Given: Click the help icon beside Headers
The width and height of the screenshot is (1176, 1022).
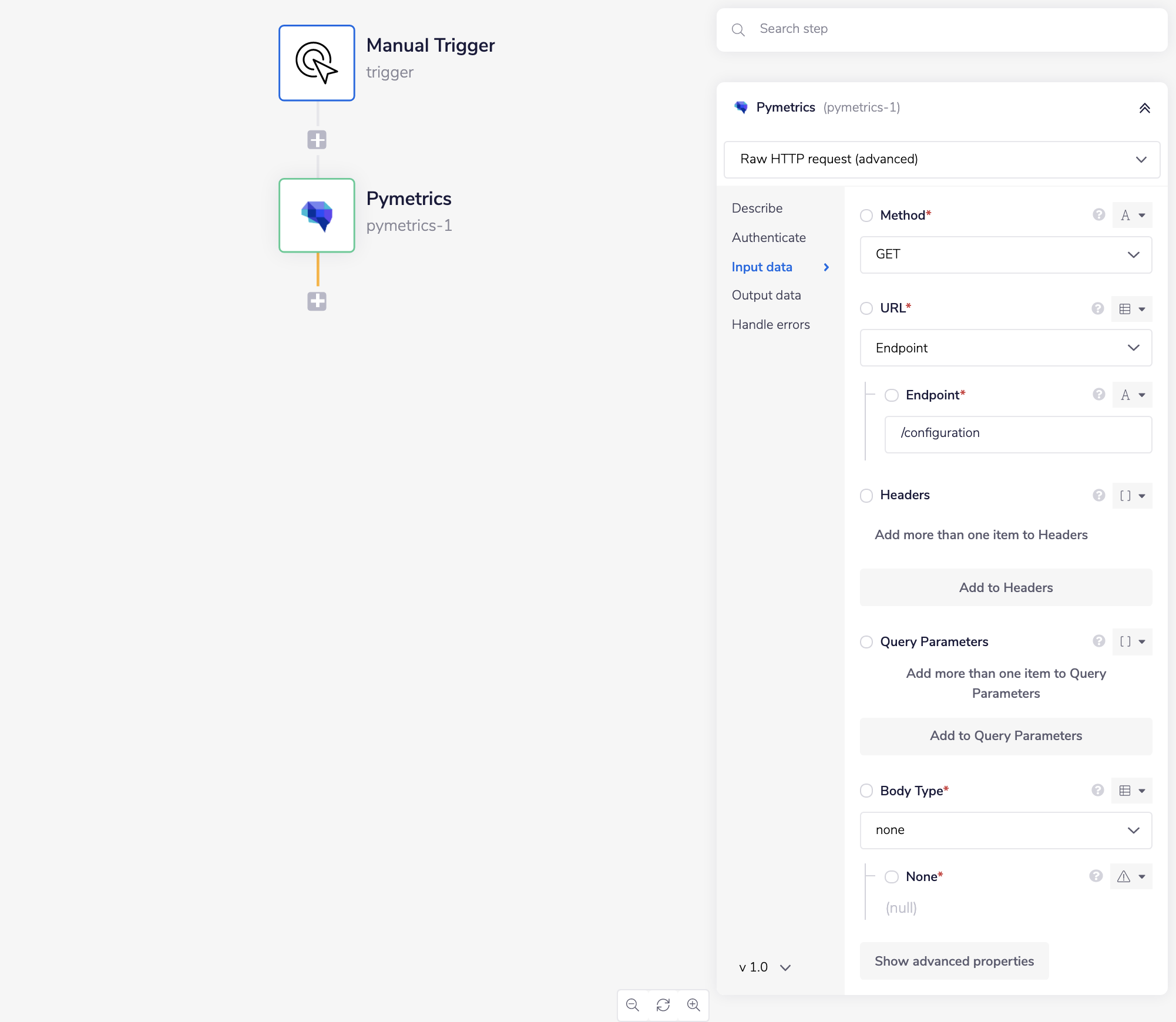Looking at the screenshot, I should click(x=1098, y=495).
